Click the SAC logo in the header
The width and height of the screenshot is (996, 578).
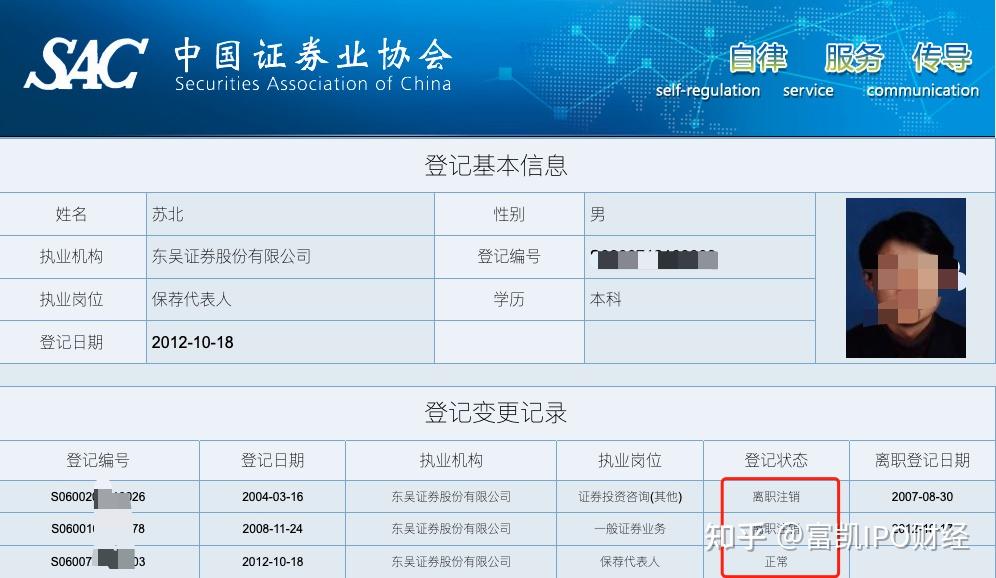tap(86, 63)
